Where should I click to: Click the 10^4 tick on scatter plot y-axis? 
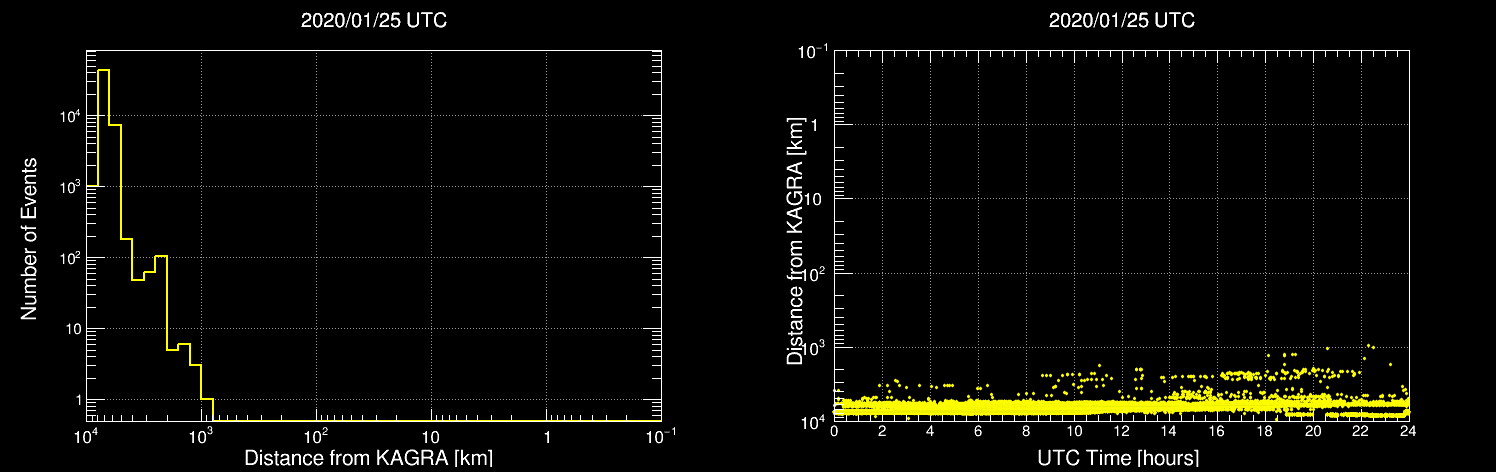point(814,420)
